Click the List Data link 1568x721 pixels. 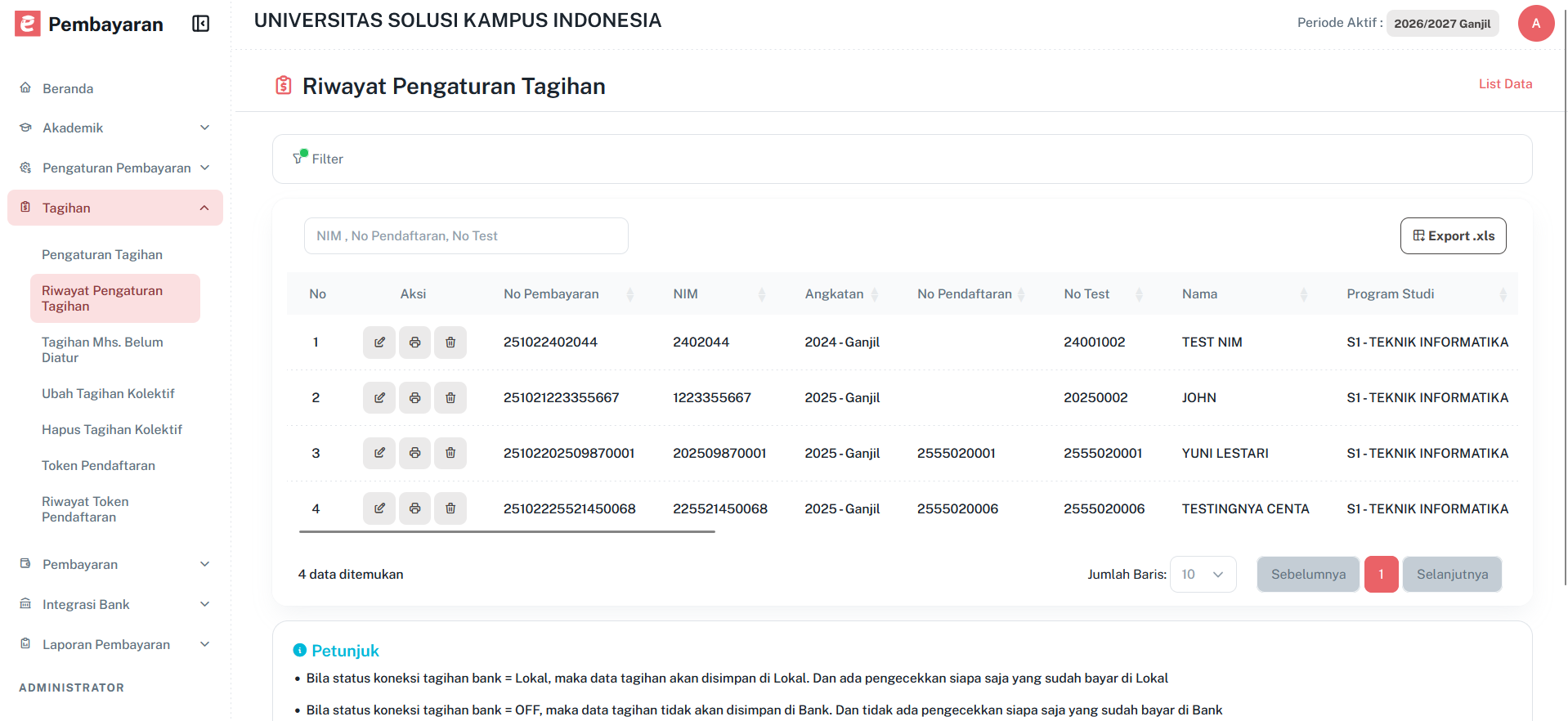click(x=1505, y=83)
